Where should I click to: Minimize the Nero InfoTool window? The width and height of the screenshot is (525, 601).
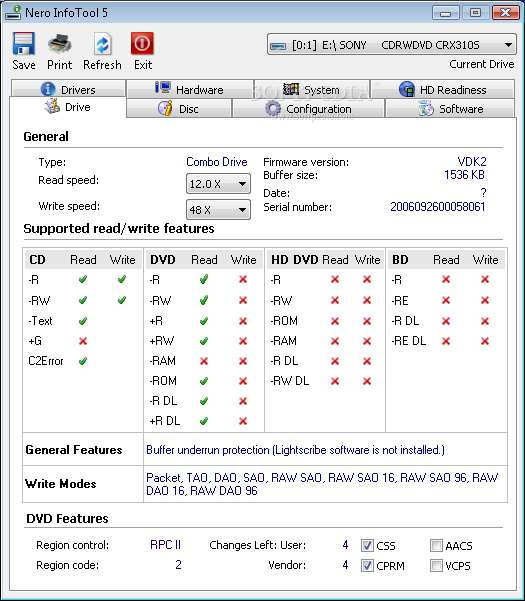pyautogui.click(x=445, y=13)
